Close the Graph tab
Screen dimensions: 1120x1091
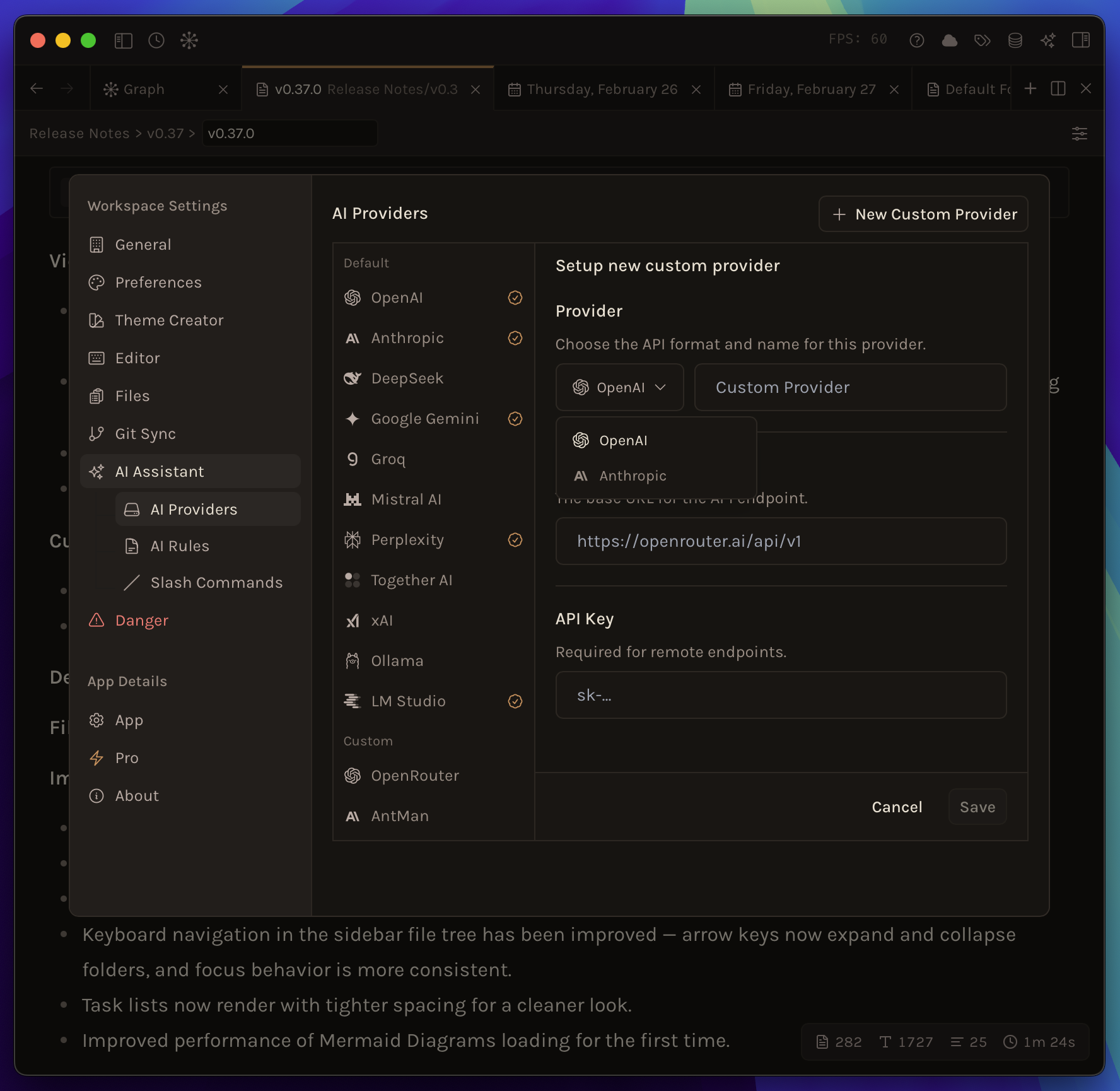[223, 90]
